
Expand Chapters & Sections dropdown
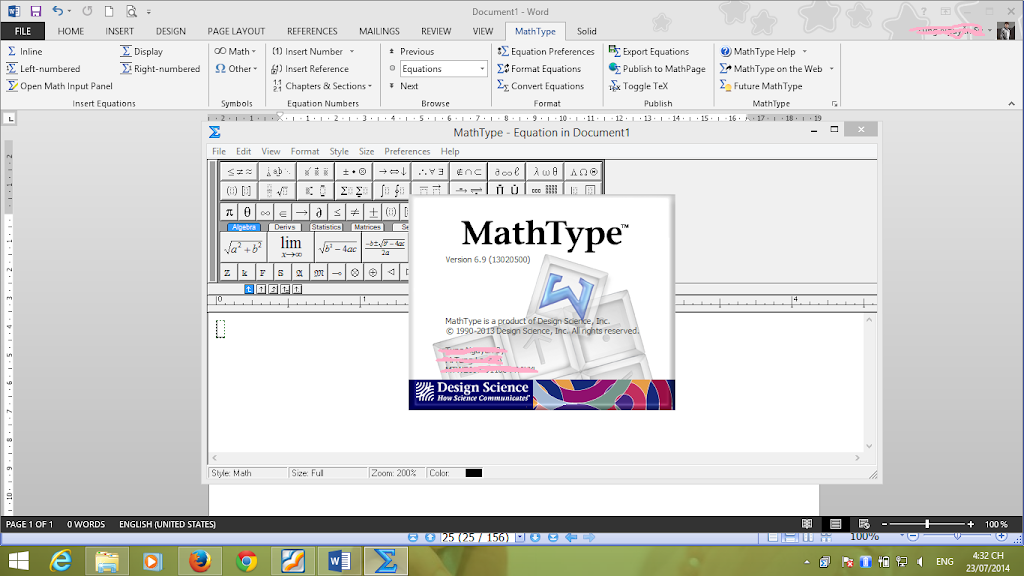pos(322,86)
